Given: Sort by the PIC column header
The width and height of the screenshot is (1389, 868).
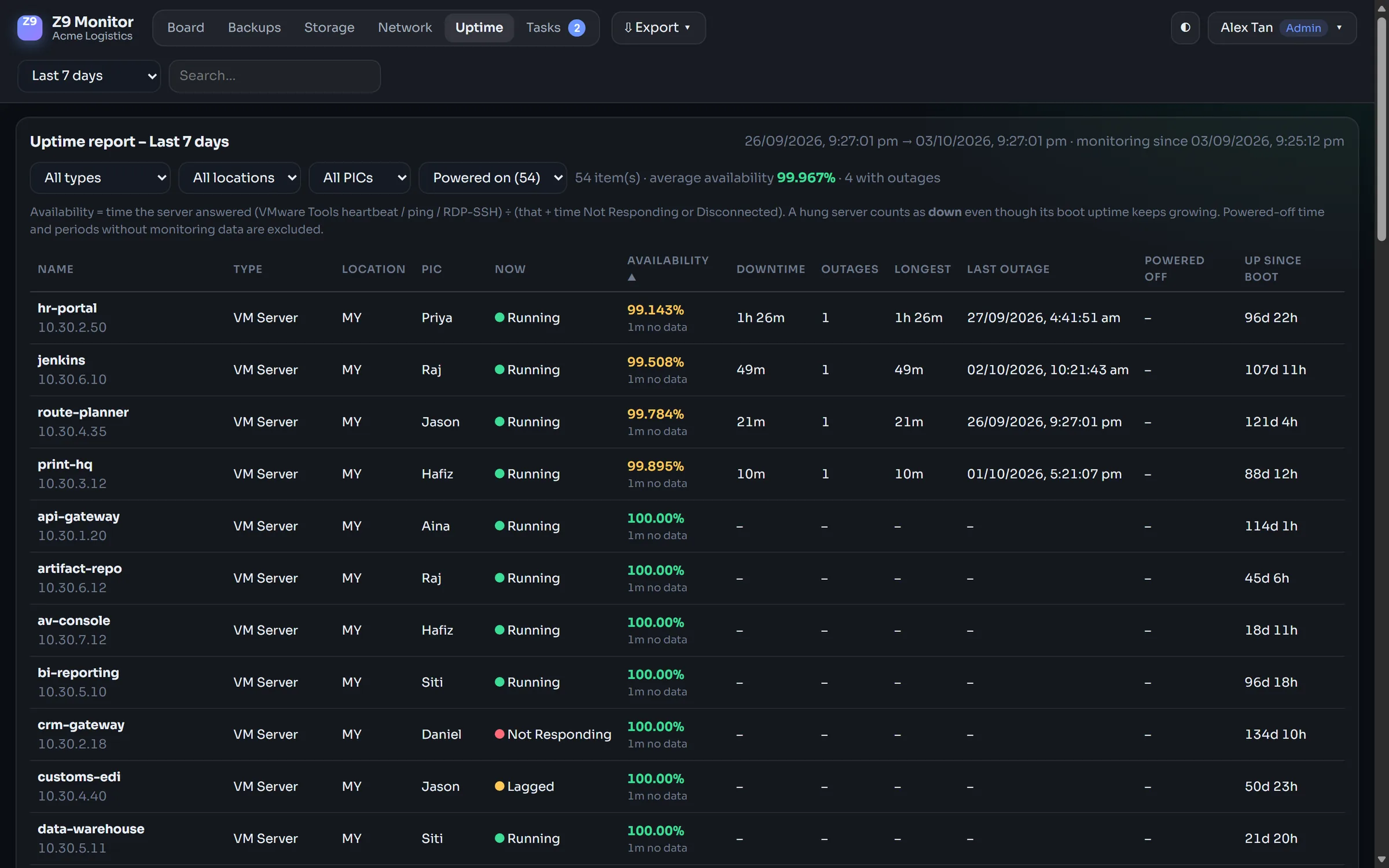Looking at the screenshot, I should 432,269.
